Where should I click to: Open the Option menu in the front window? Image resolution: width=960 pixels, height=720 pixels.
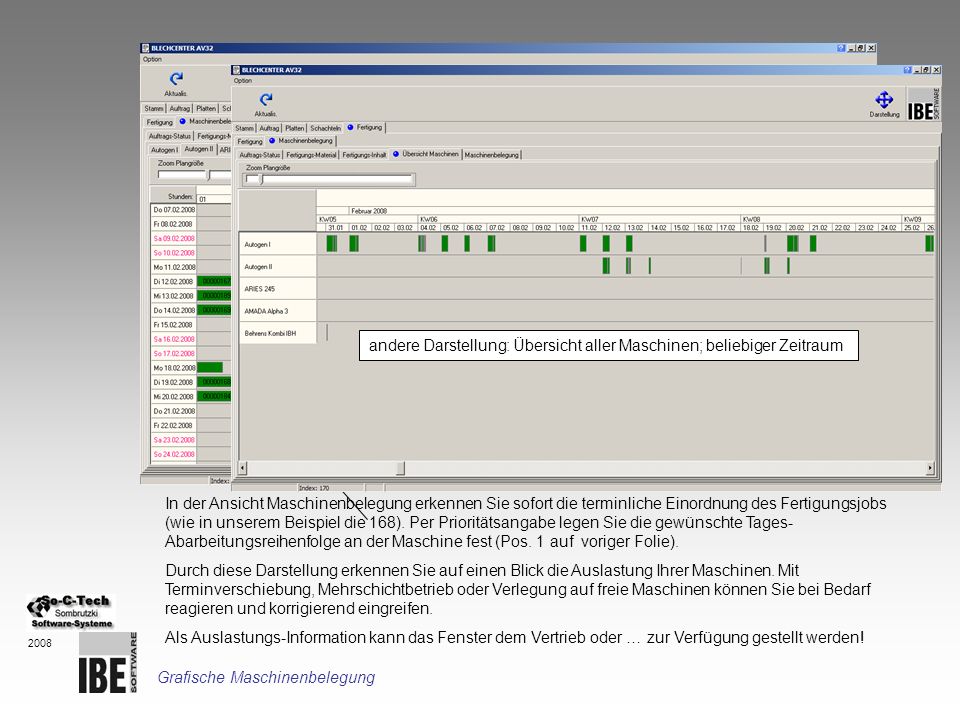pos(242,81)
